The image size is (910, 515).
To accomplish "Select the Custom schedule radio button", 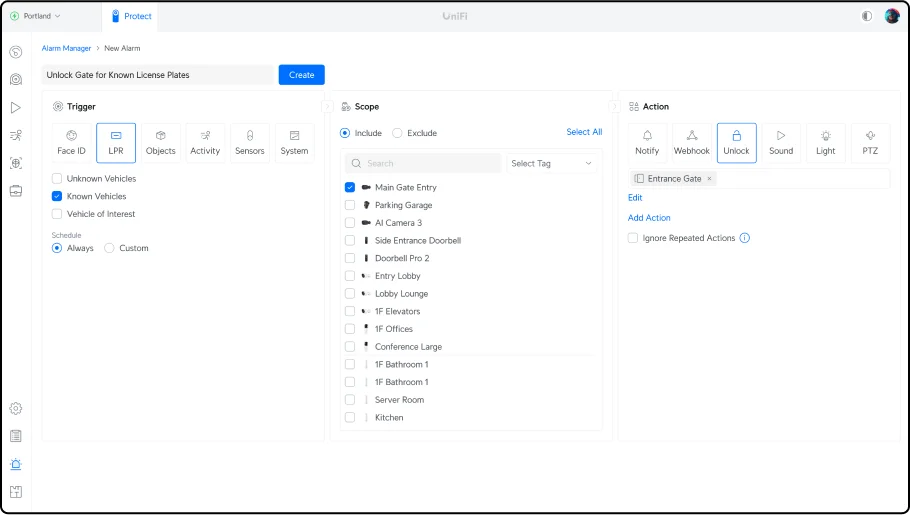I will [x=109, y=248].
